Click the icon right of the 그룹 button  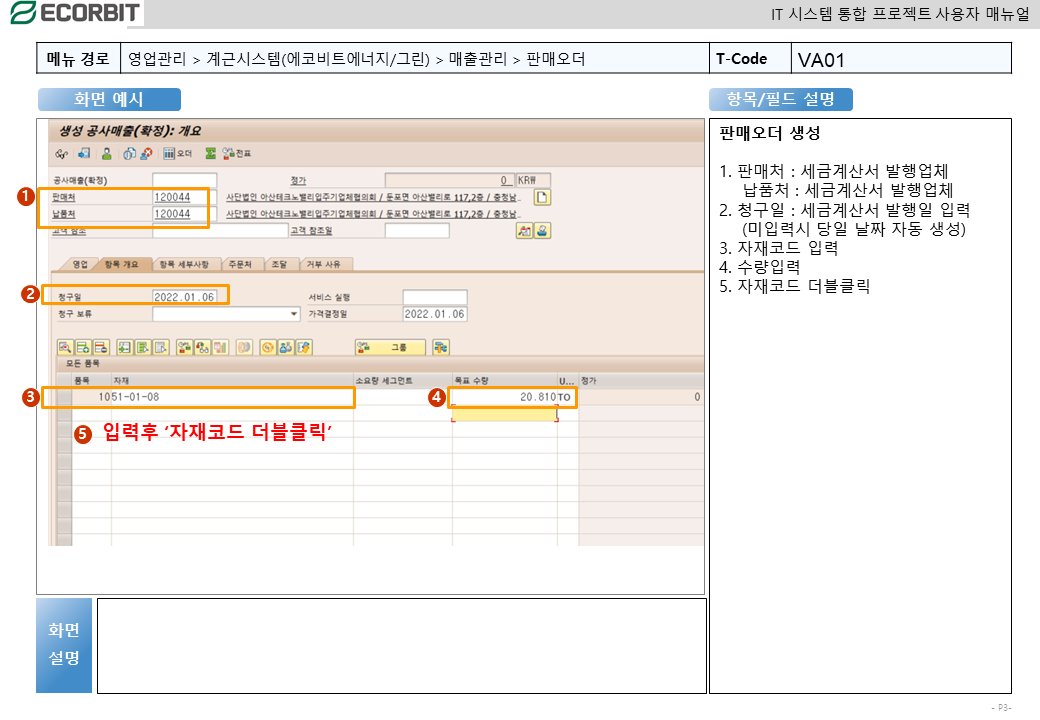coord(441,347)
